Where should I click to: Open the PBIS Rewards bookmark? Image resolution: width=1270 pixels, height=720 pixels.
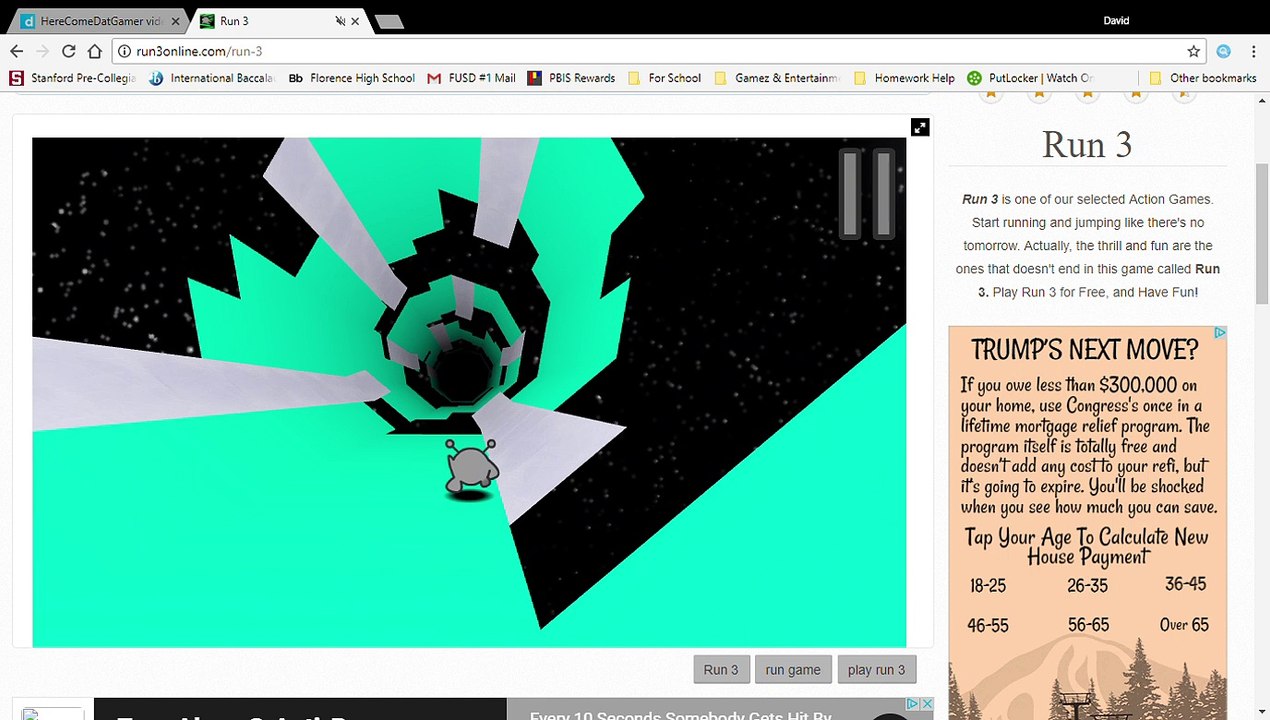point(571,78)
